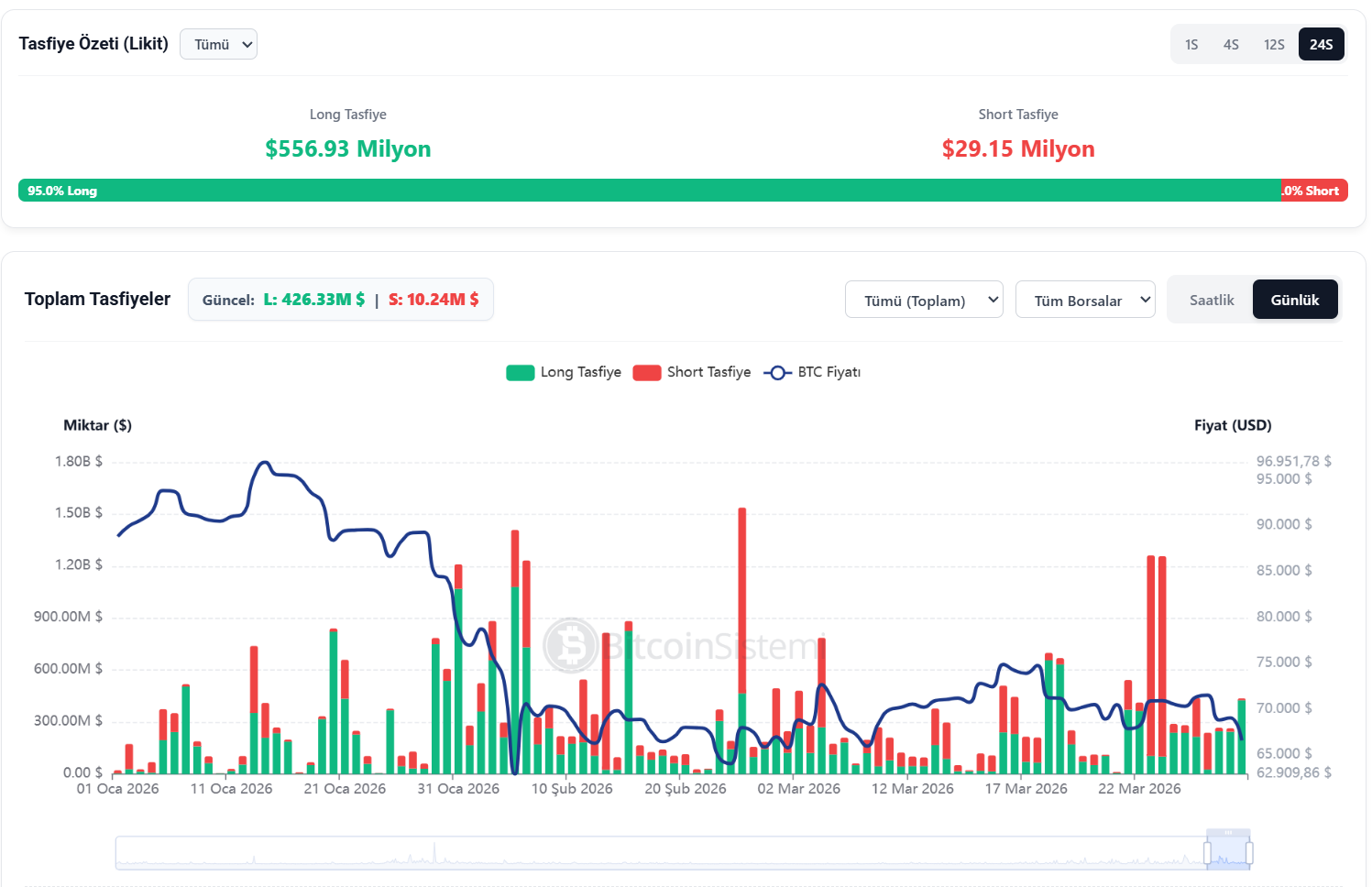1372x887 pixels.
Task: Select the 4S time range tab
Action: click(1231, 45)
